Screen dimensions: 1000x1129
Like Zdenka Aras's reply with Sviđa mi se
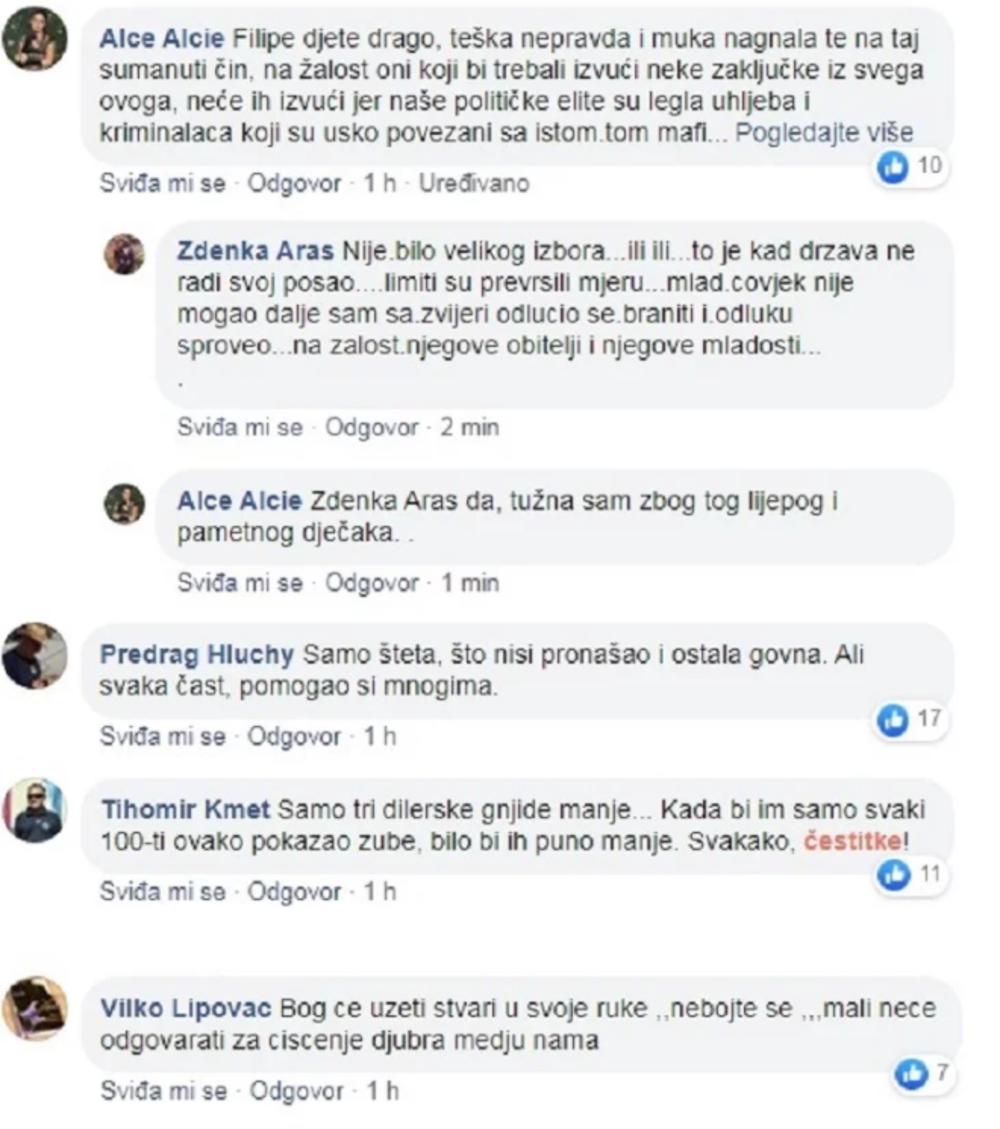(240, 427)
